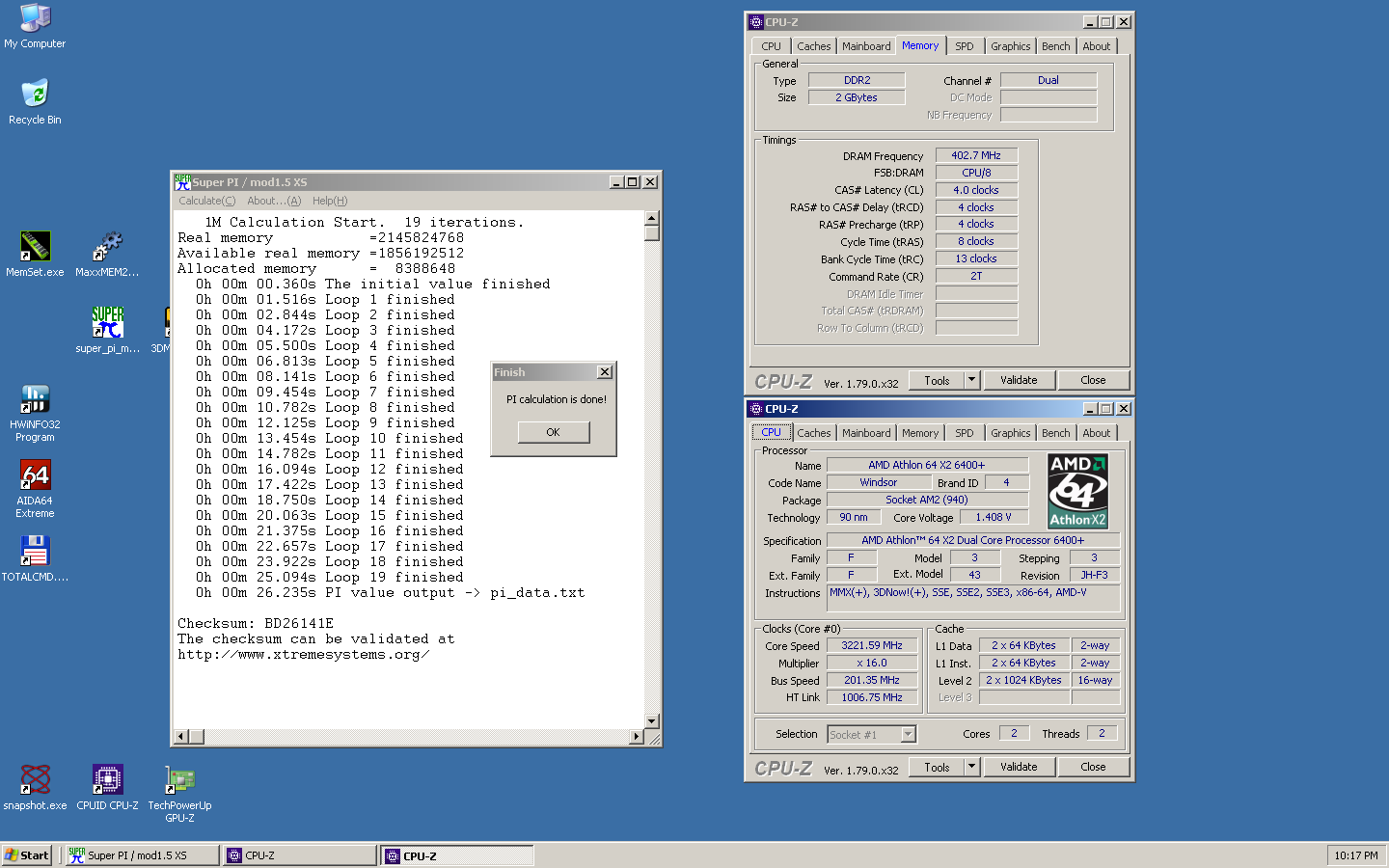Click Checksum BD26141E line in Super PI
The width and height of the screenshot is (1389, 868).
click(256, 624)
